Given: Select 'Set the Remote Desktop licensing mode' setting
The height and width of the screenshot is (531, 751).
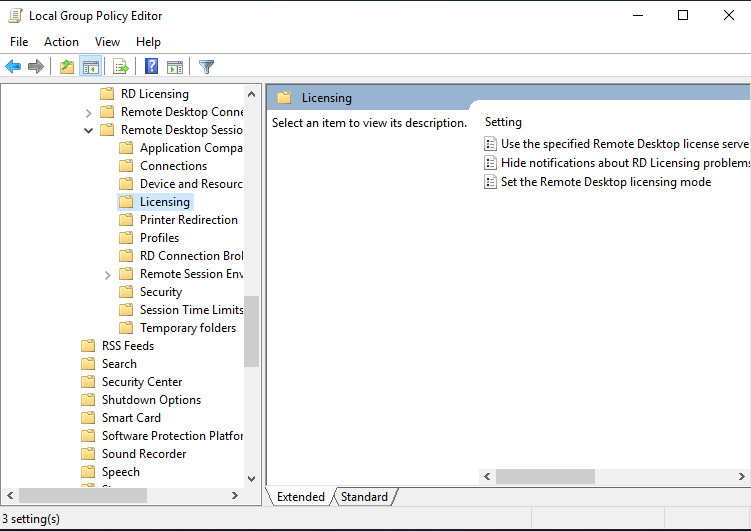Looking at the screenshot, I should [x=605, y=182].
